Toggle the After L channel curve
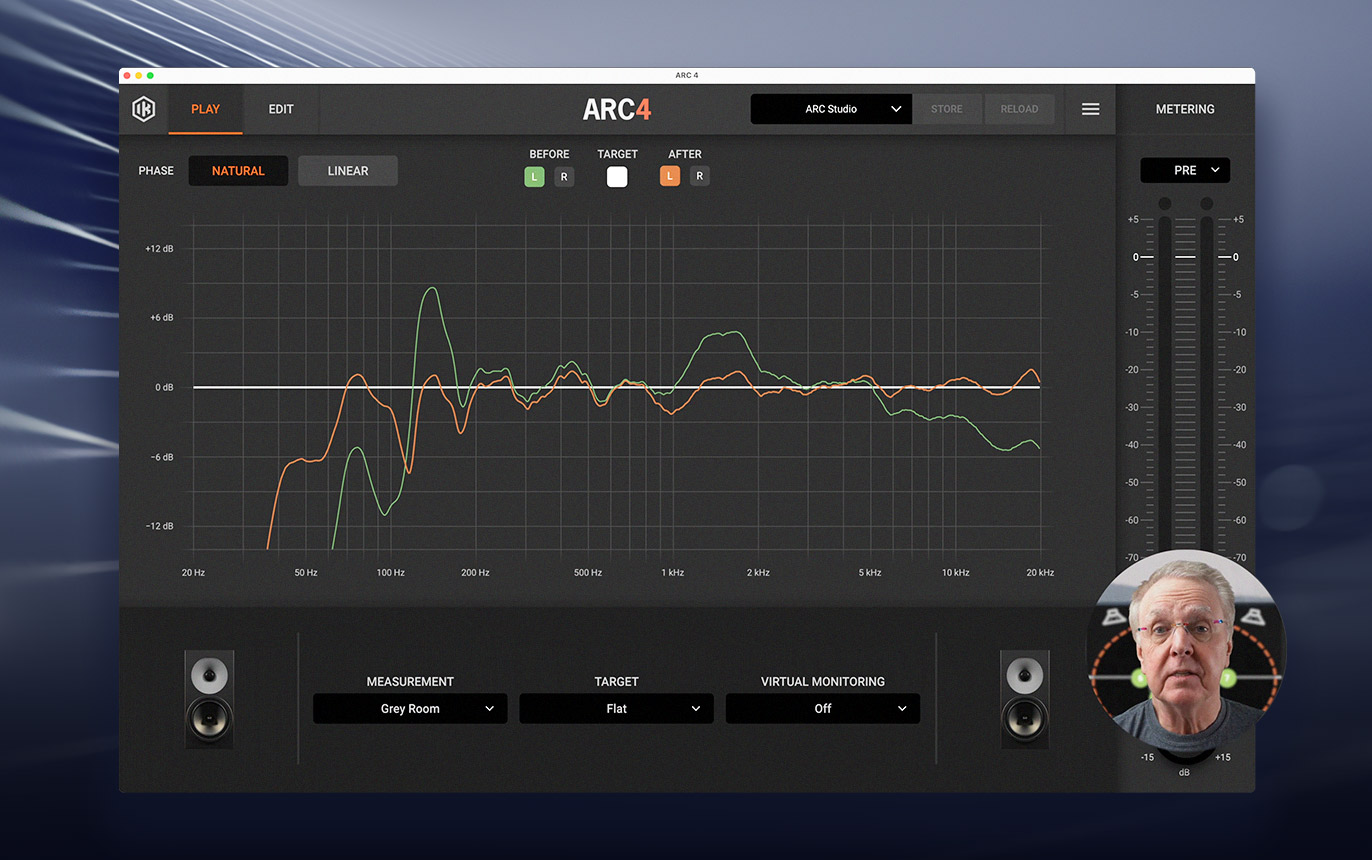 pyautogui.click(x=669, y=177)
